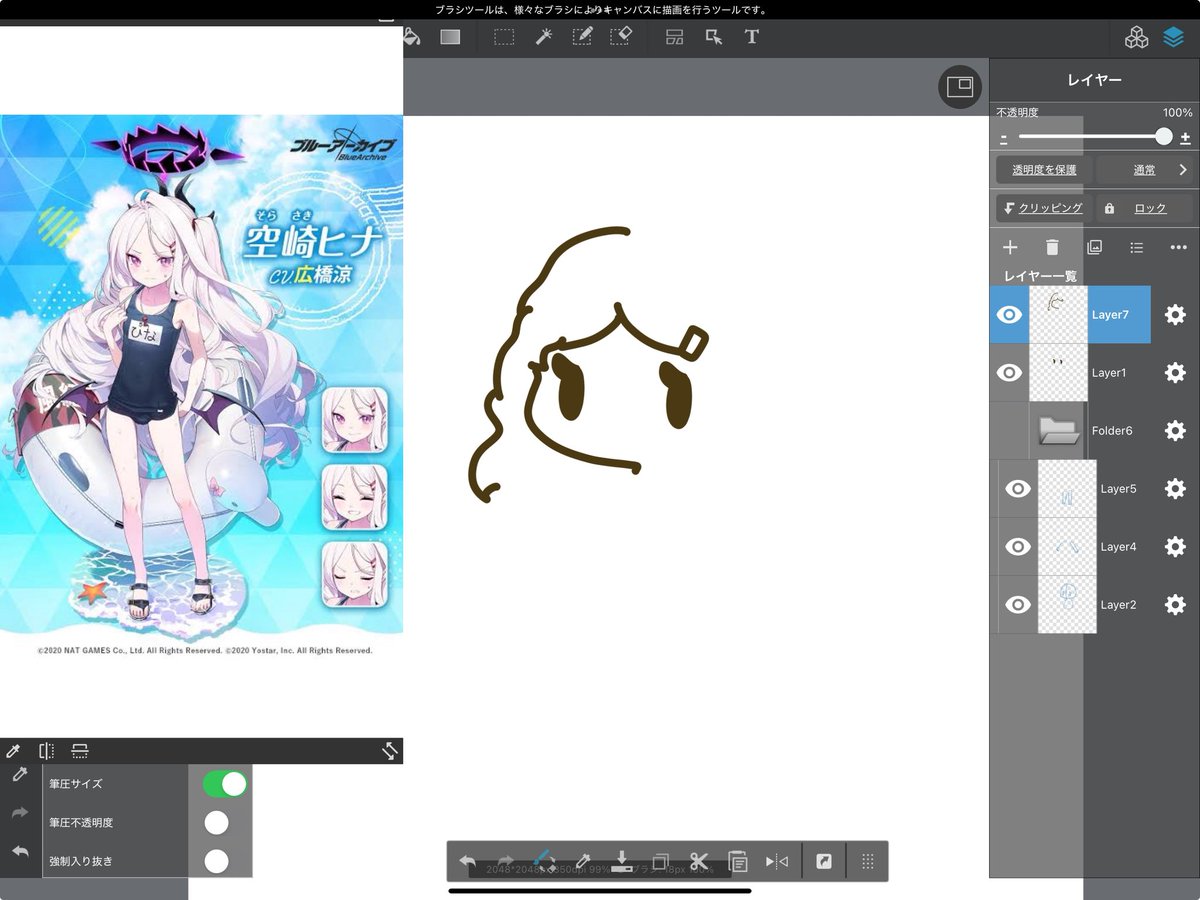
Task: Select eyedropper in the bottom toolbar
Action: 583,861
